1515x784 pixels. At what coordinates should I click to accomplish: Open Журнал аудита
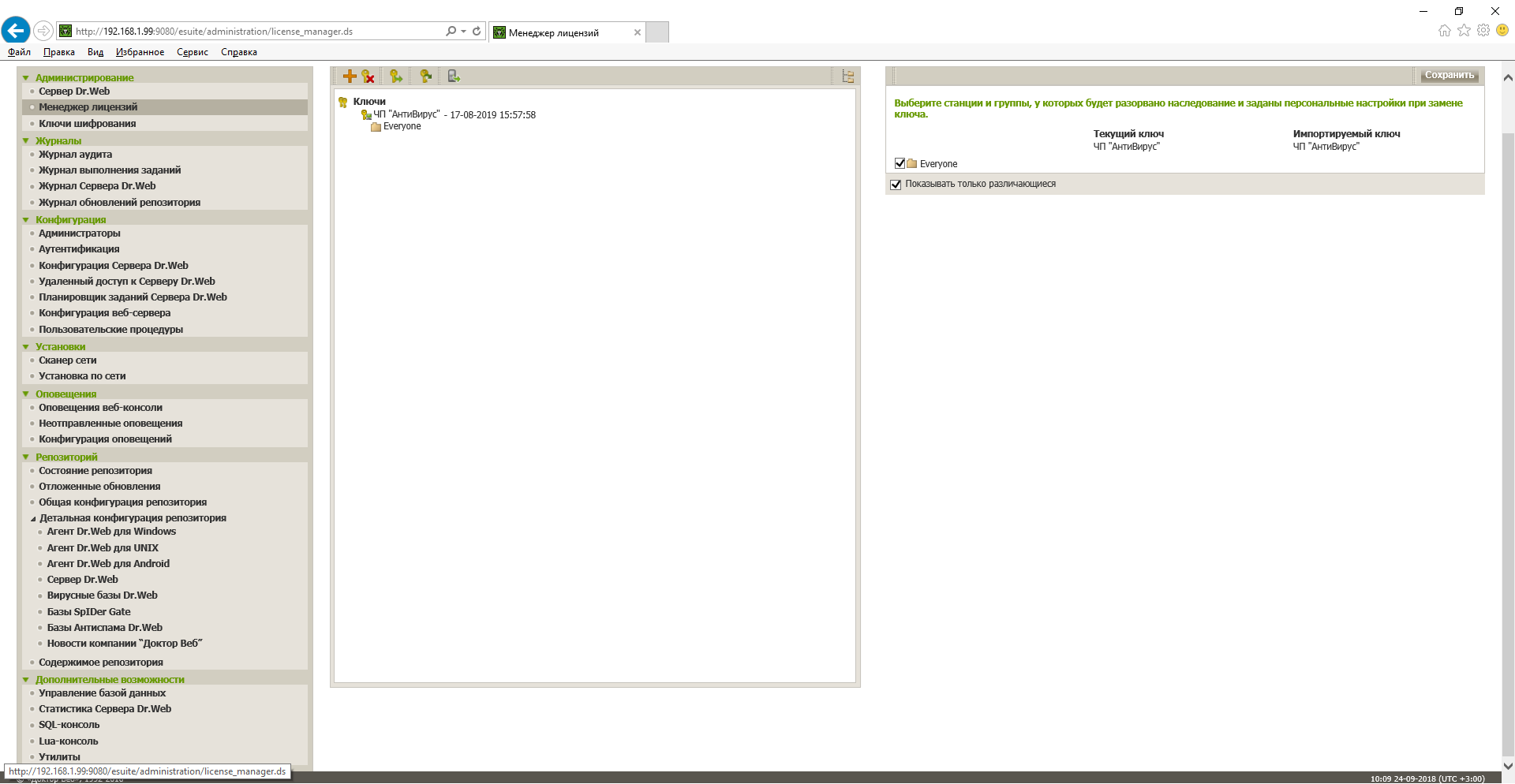76,155
